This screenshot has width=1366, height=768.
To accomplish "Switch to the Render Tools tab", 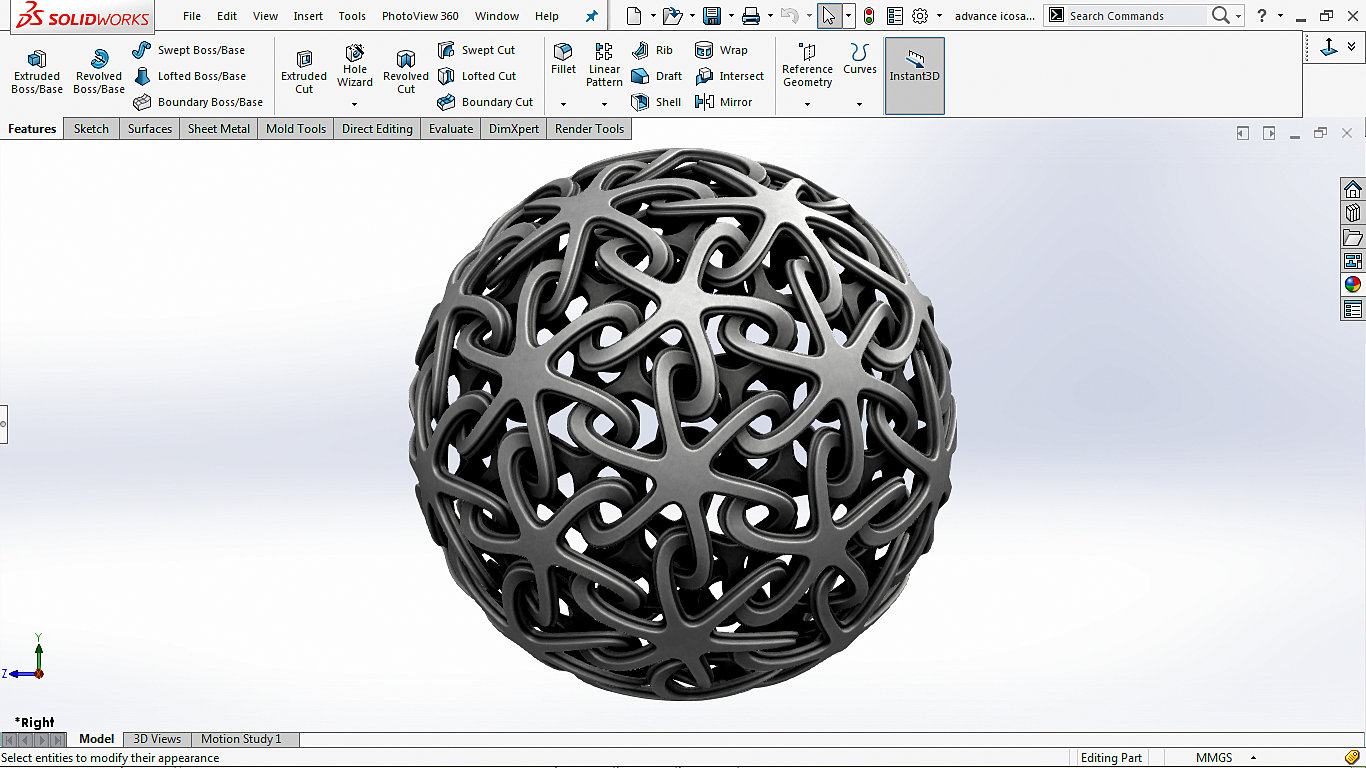I will click(590, 128).
